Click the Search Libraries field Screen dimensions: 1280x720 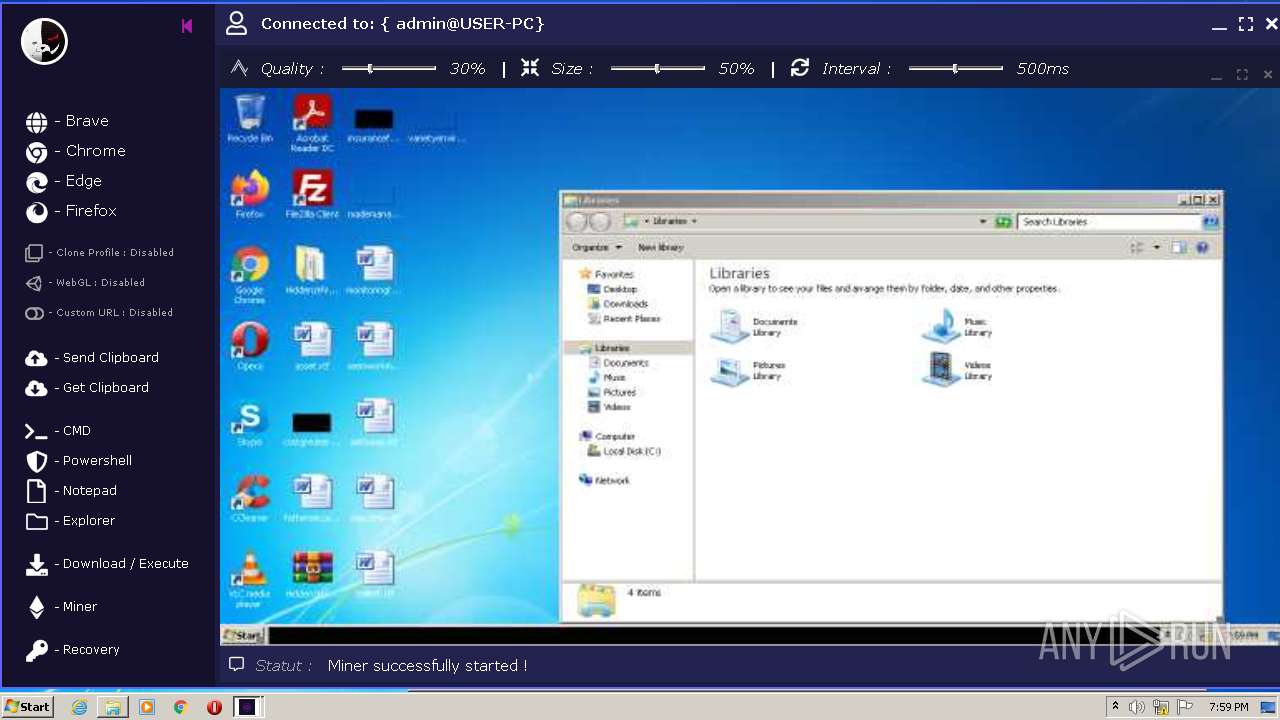pos(1109,222)
